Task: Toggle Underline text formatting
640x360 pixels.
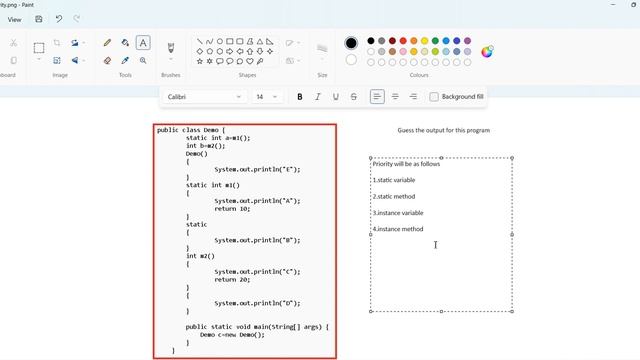Action: pos(336,97)
